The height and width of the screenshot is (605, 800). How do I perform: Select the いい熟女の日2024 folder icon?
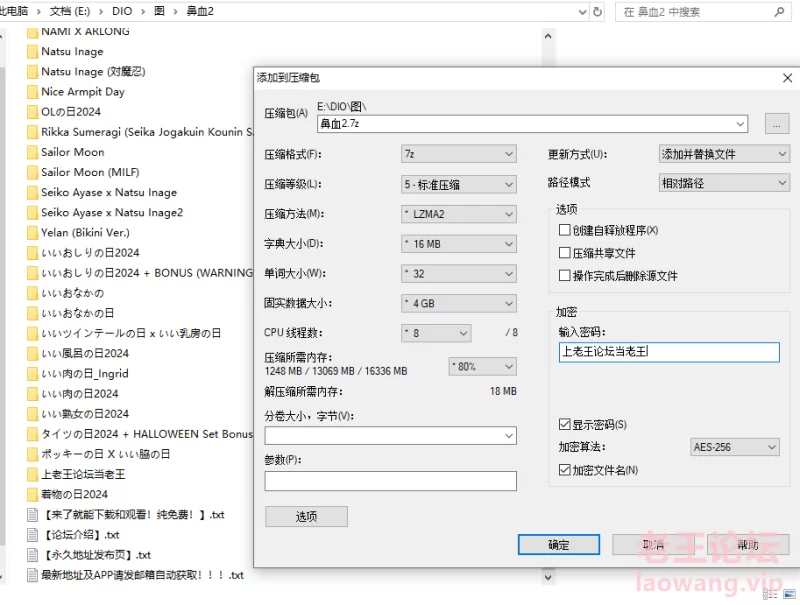pos(32,414)
